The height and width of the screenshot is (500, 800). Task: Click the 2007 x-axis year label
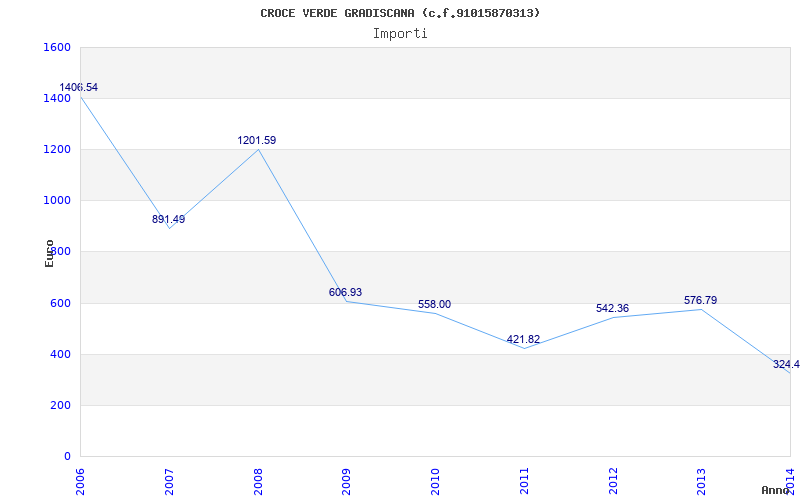(169, 480)
